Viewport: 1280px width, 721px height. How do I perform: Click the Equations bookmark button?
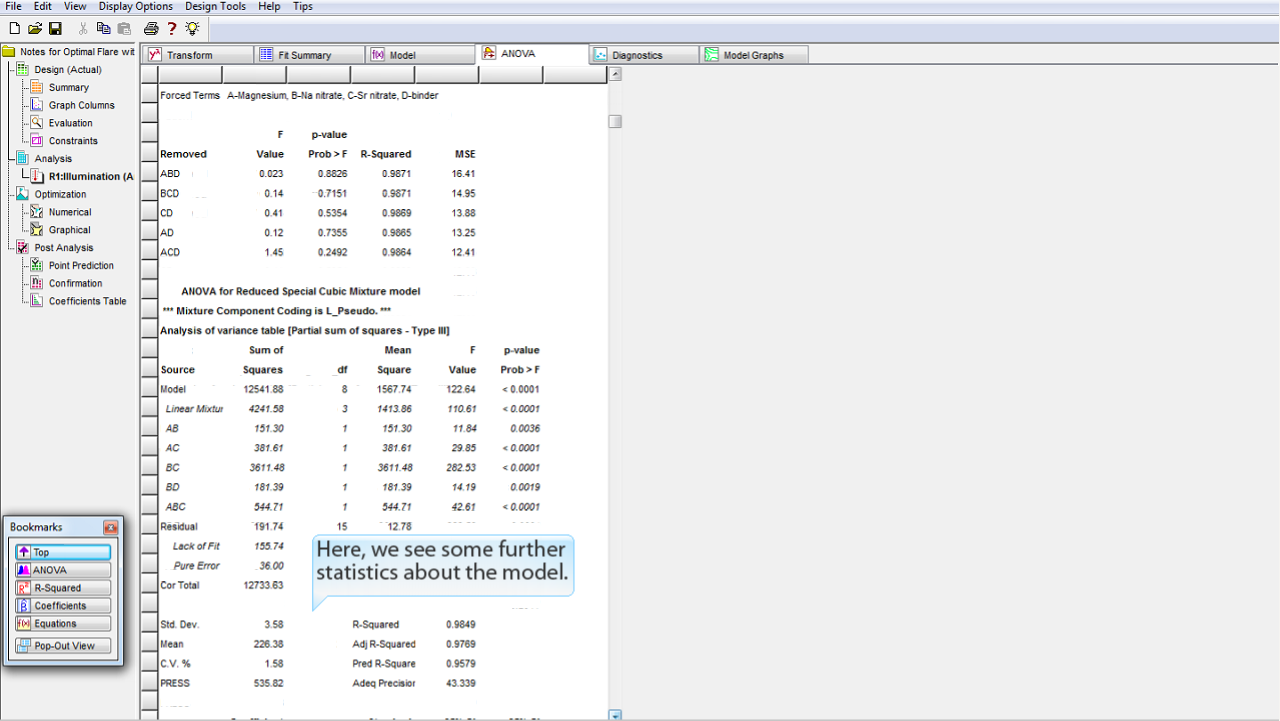click(63, 624)
